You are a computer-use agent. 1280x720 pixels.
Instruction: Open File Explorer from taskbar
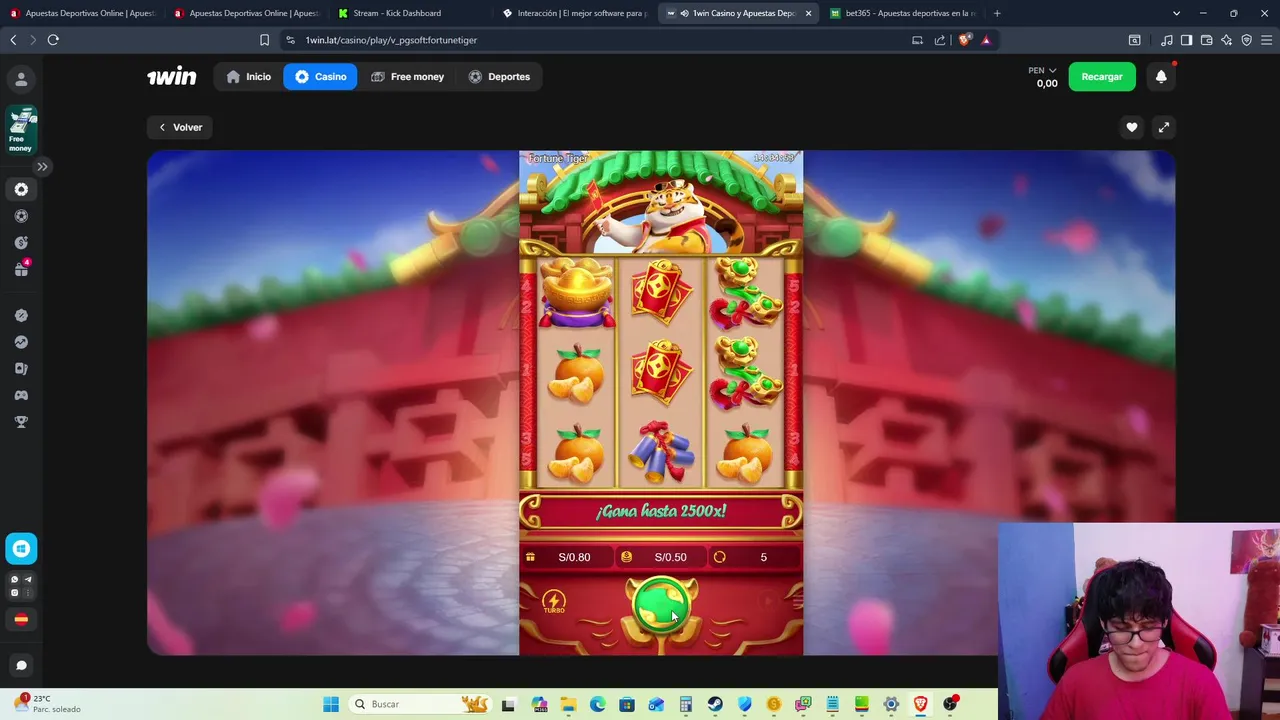pyautogui.click(x=568, y=704)
